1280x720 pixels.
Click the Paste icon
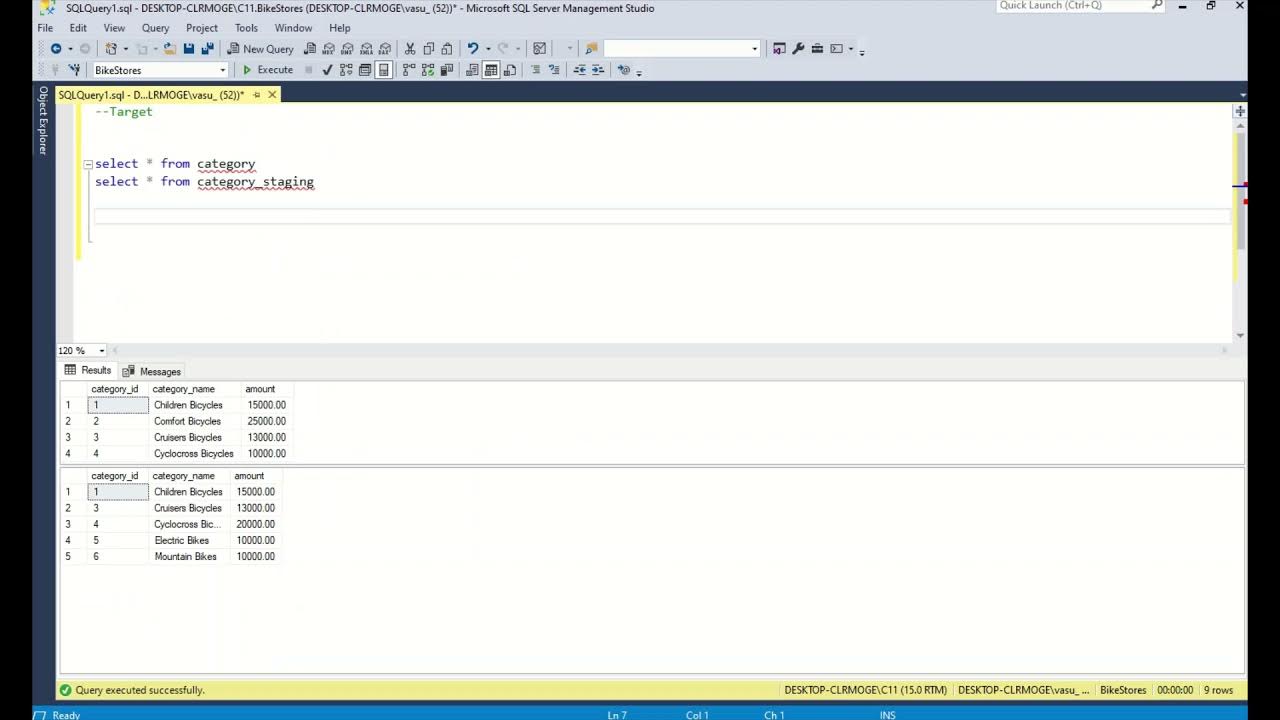click(x=447, y=48)
